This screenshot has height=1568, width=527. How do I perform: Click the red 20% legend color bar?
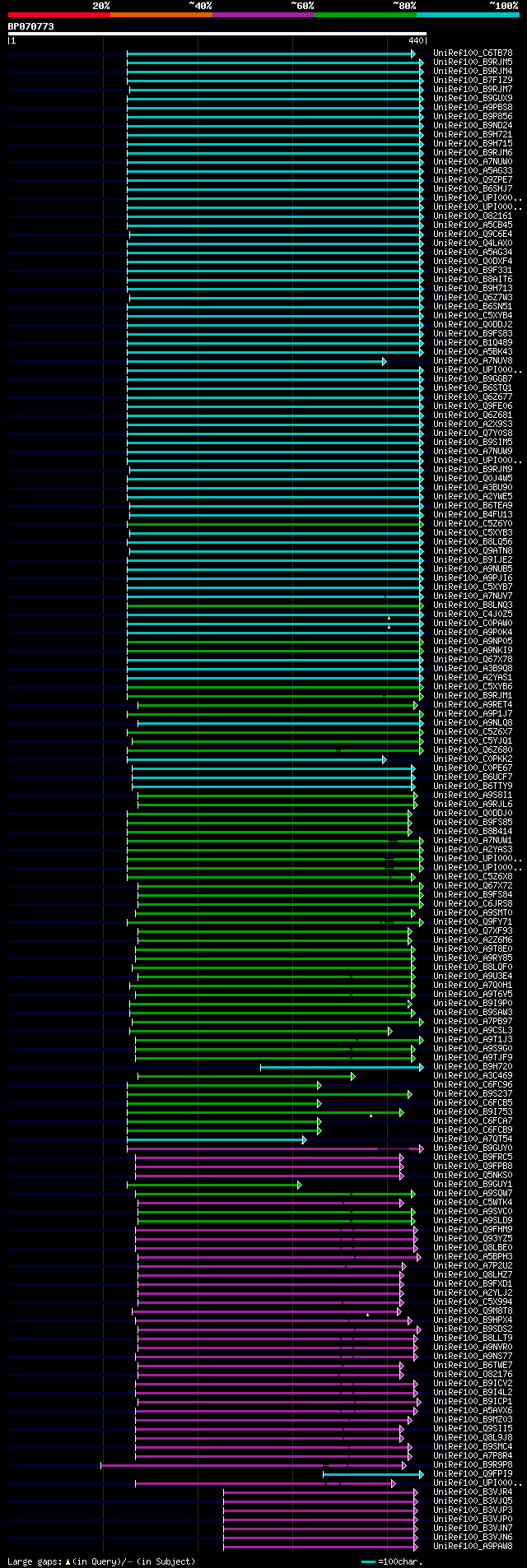coord(59,15)
